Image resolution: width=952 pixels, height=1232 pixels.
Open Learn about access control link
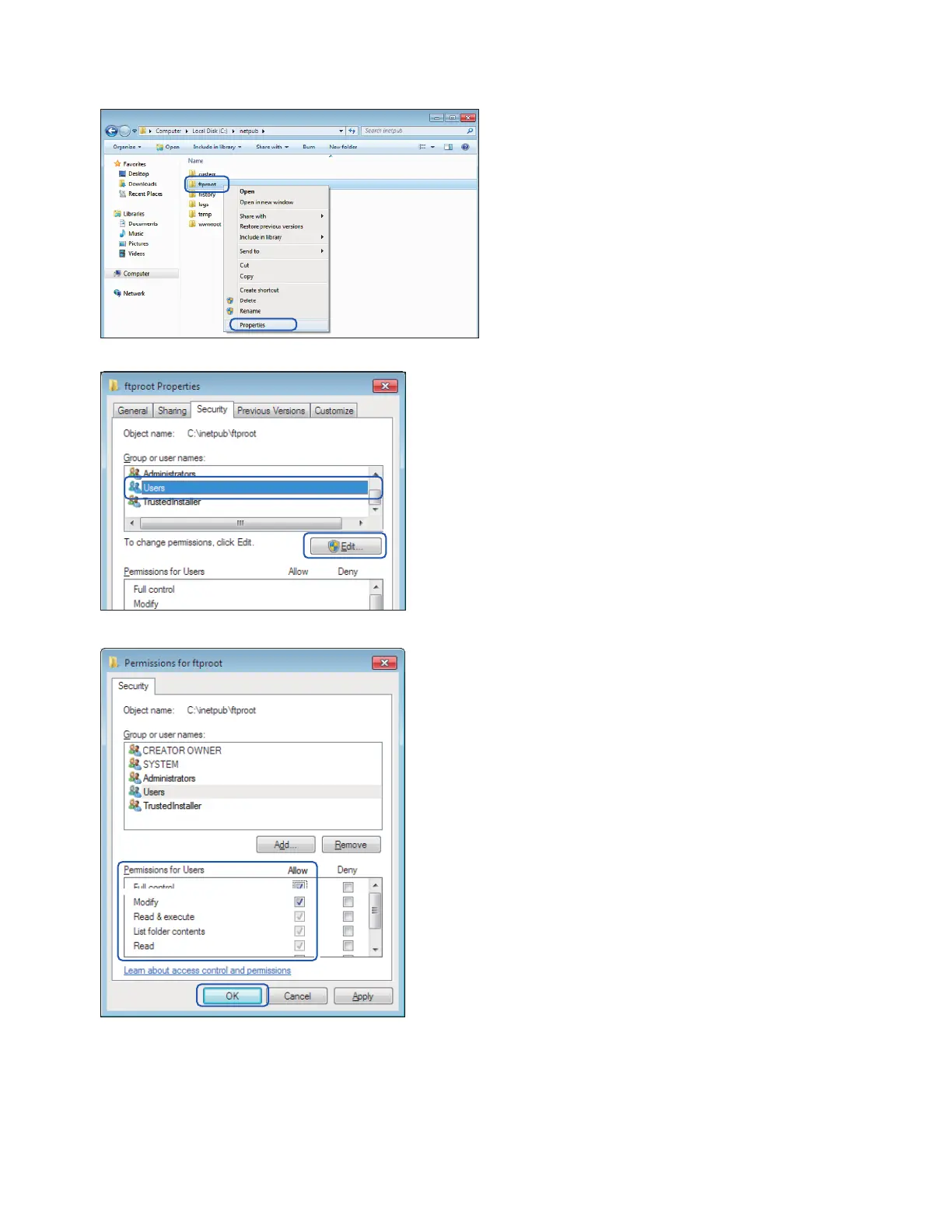[207, 971]
